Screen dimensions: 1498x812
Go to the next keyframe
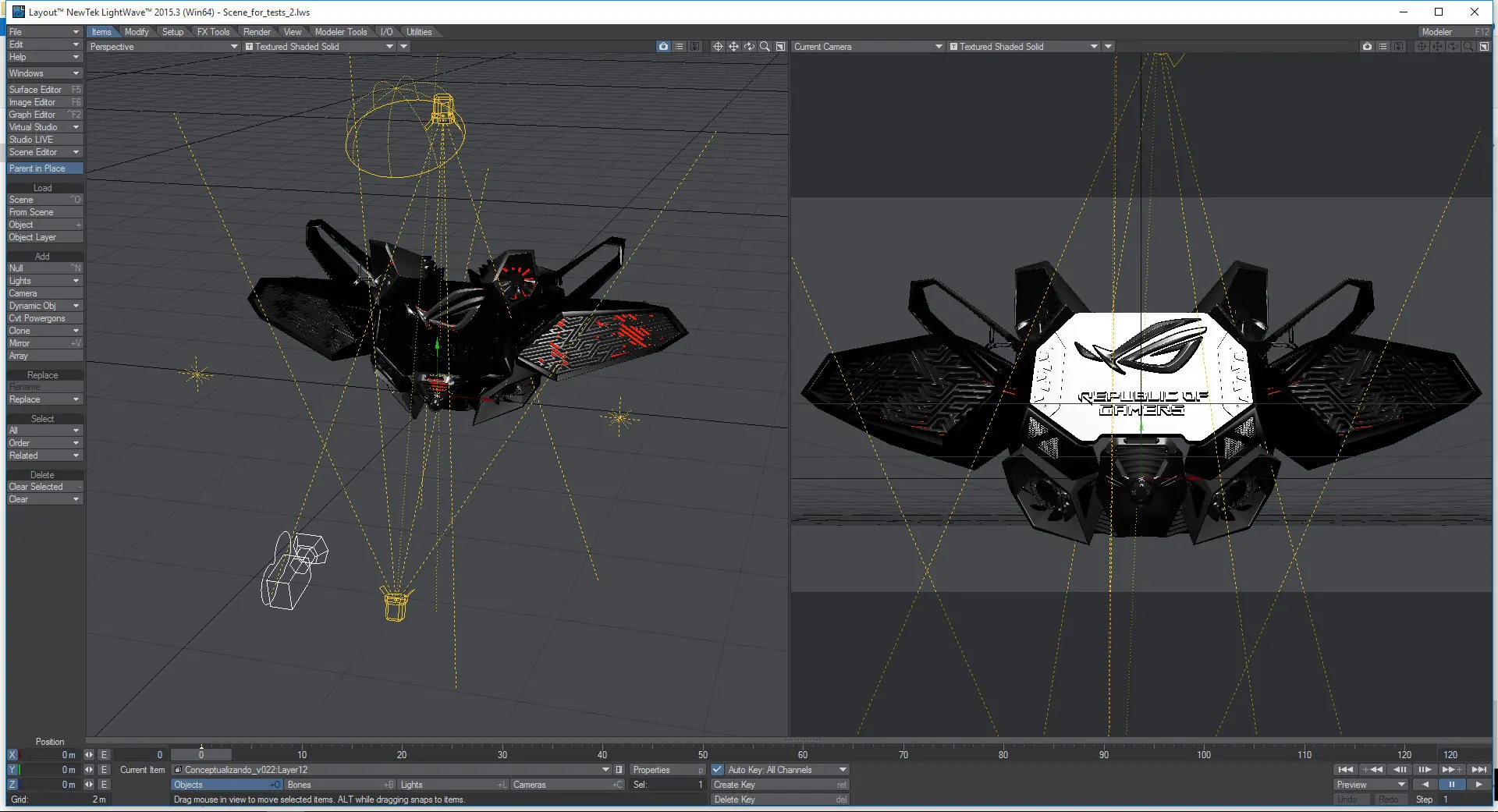pyautogui.click(x=1451, y=770)
